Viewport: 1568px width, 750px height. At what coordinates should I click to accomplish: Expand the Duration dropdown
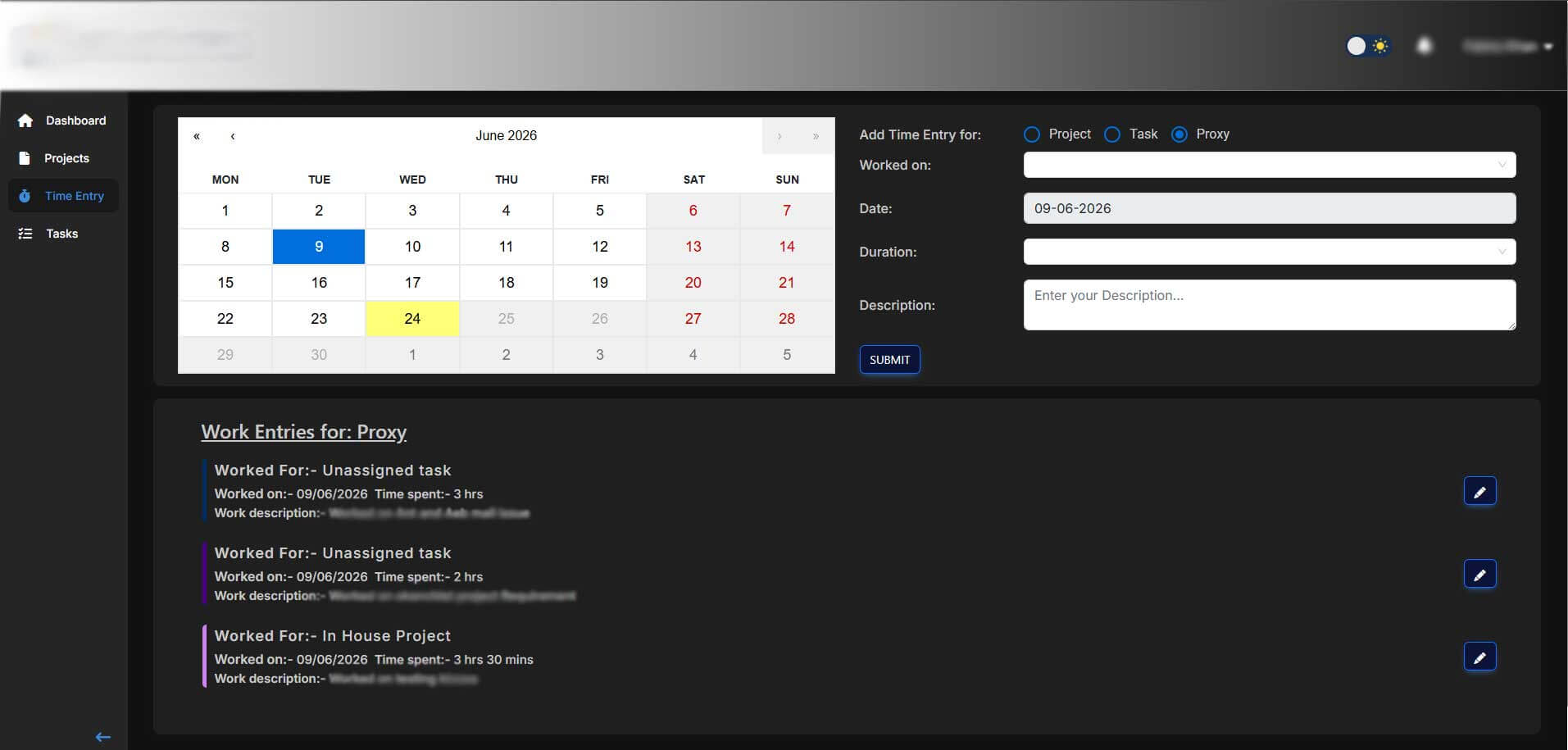pyautogui.click(x=1270, y=252)
